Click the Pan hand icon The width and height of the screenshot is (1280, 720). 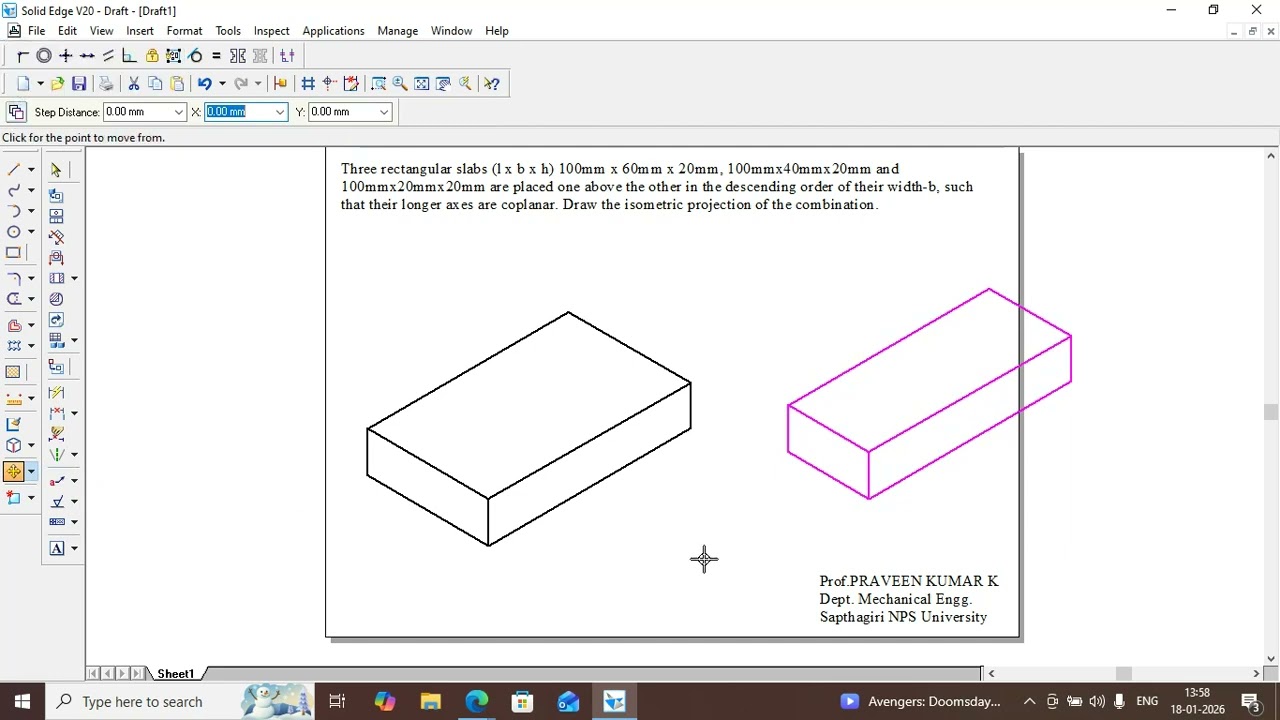(x=444, y=84)
